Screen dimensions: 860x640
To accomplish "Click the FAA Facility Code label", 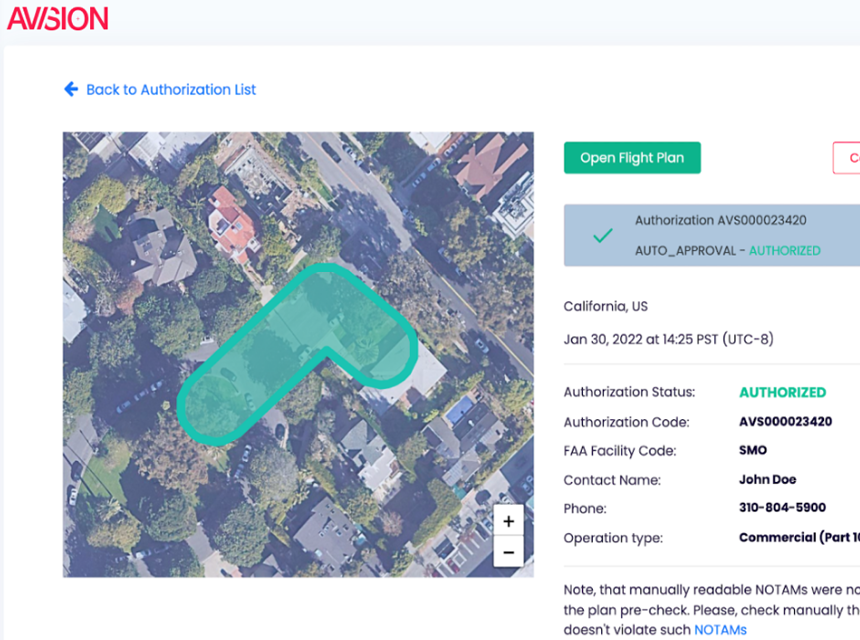I will (620, 451).
